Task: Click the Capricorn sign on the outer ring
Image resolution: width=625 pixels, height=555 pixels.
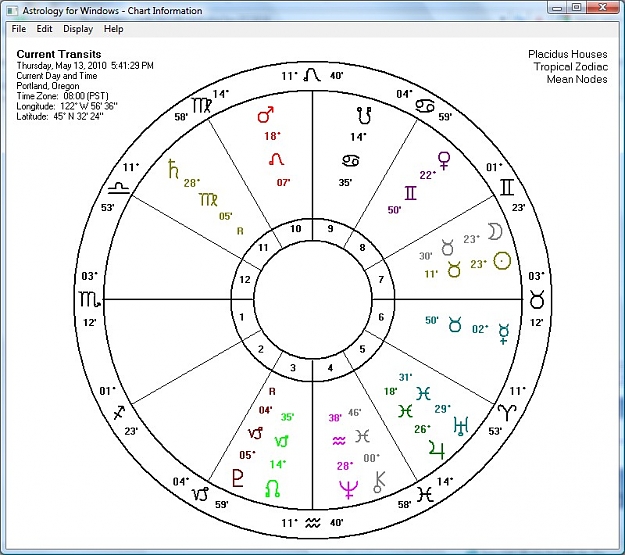Action: 200,494
